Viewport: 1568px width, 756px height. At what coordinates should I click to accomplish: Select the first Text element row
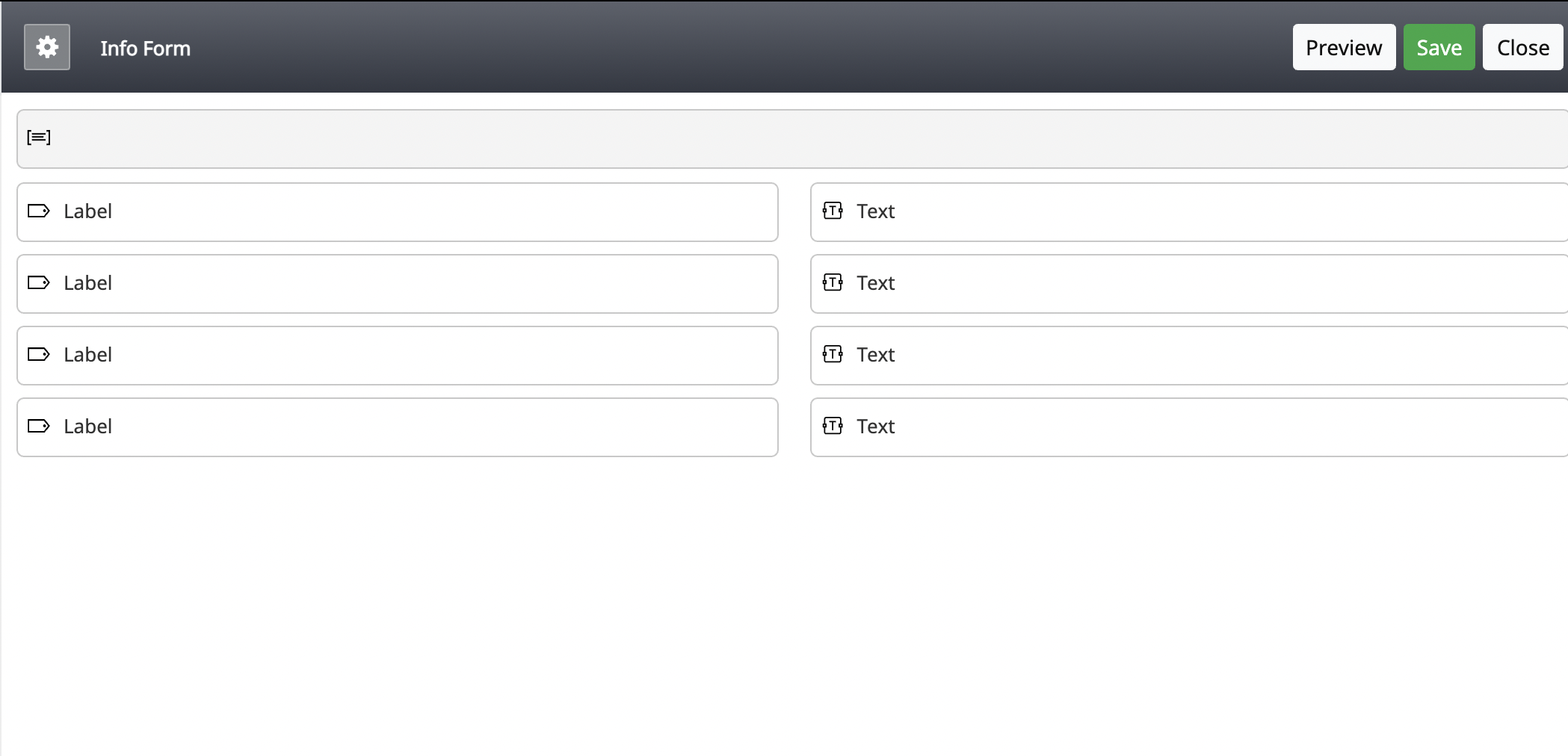point(1189,212)
